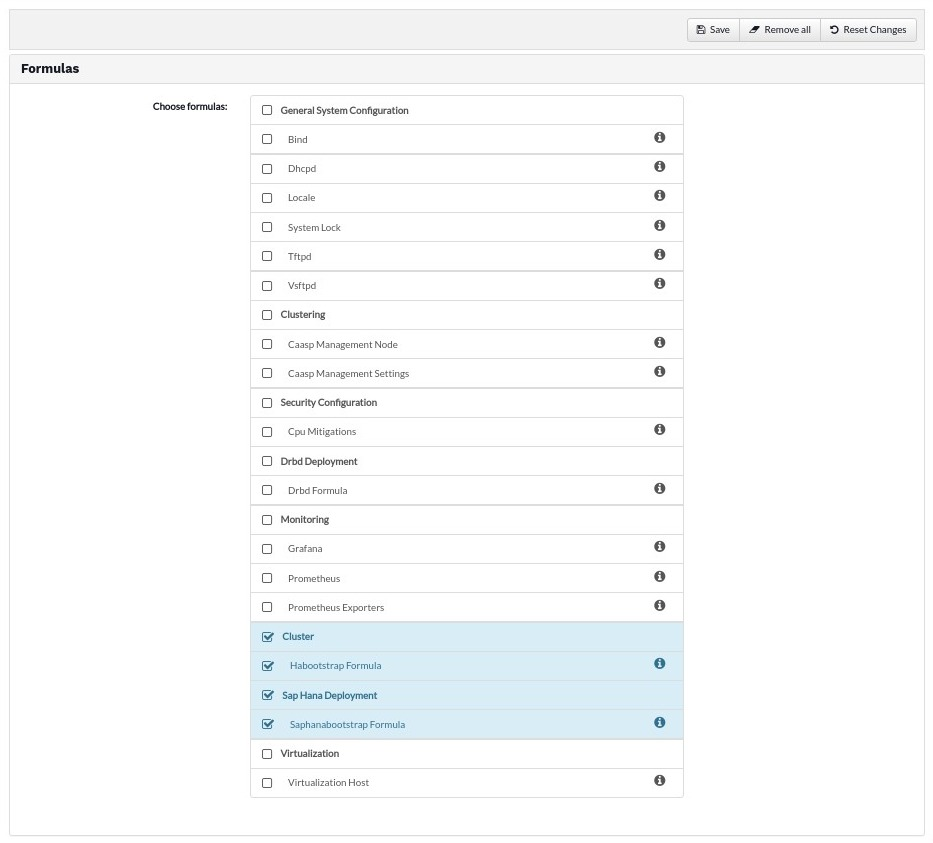Click Grafana's info icon
933x843 pixels.
point(659,547)
